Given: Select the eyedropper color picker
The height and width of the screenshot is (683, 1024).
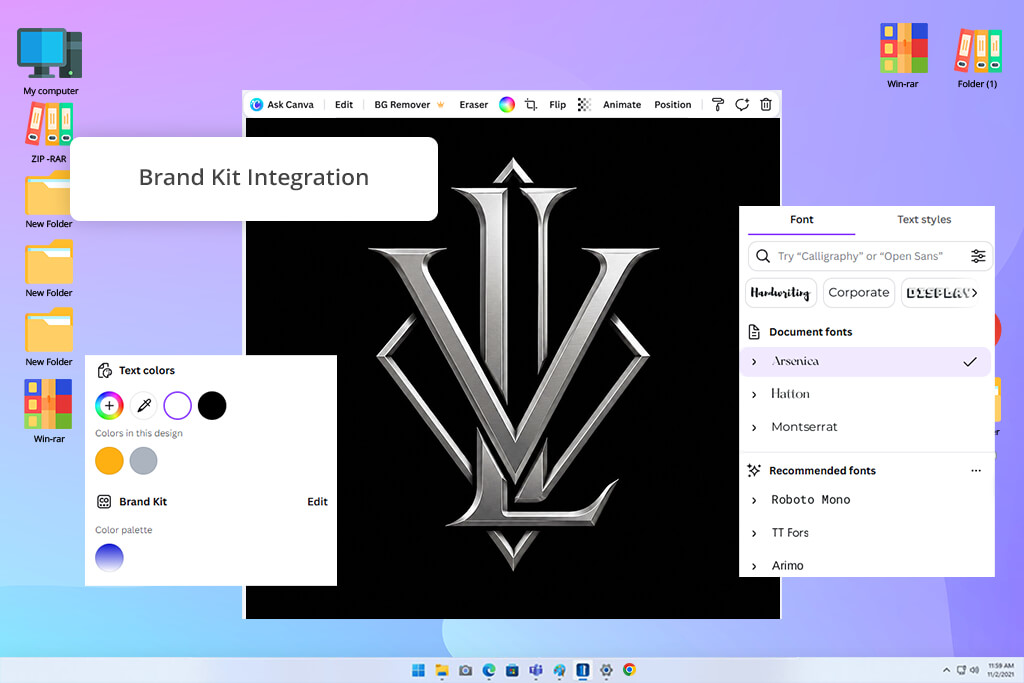Looking at the screenshot, I should pyautogui.click(x=144, y=405).
